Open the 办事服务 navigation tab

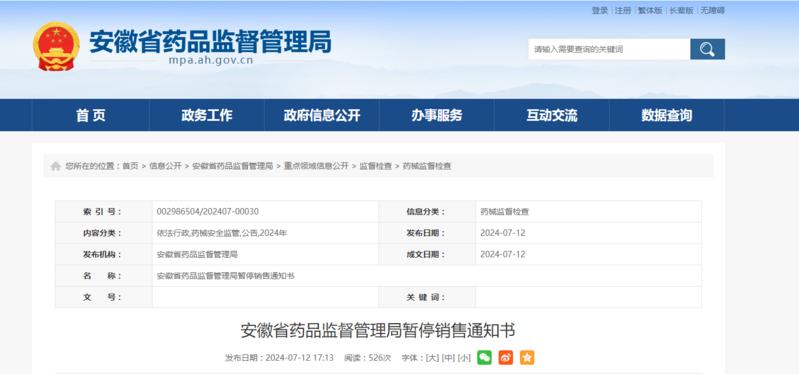[x=437, y=115]
